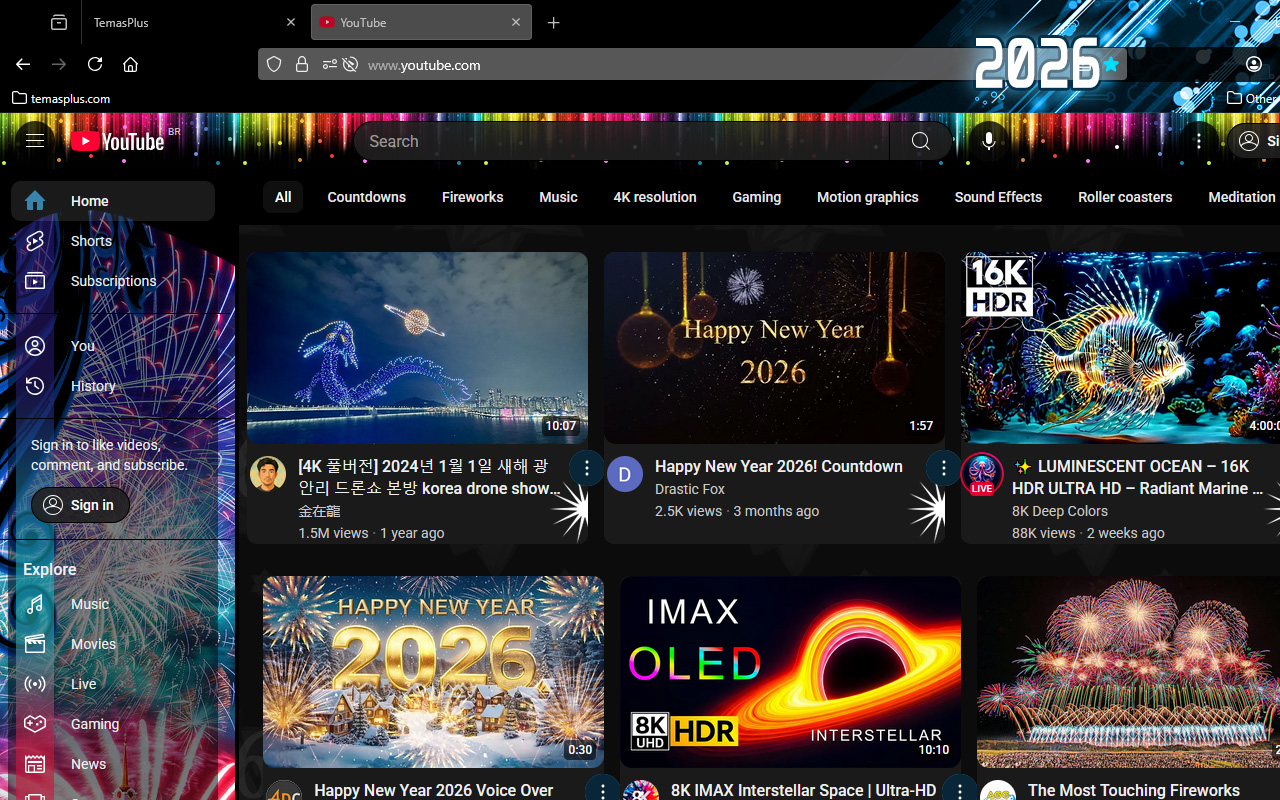The image size is (1280, 800).
Task: Reload the page in browser toolbar
Action: 95,64
